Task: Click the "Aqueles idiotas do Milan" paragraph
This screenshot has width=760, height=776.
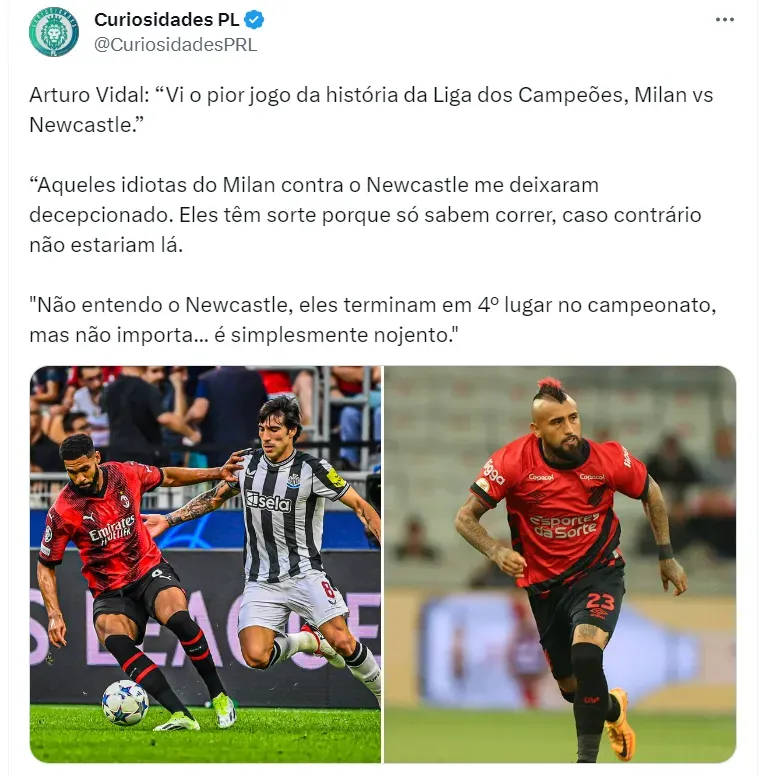Action: (365, 215)
